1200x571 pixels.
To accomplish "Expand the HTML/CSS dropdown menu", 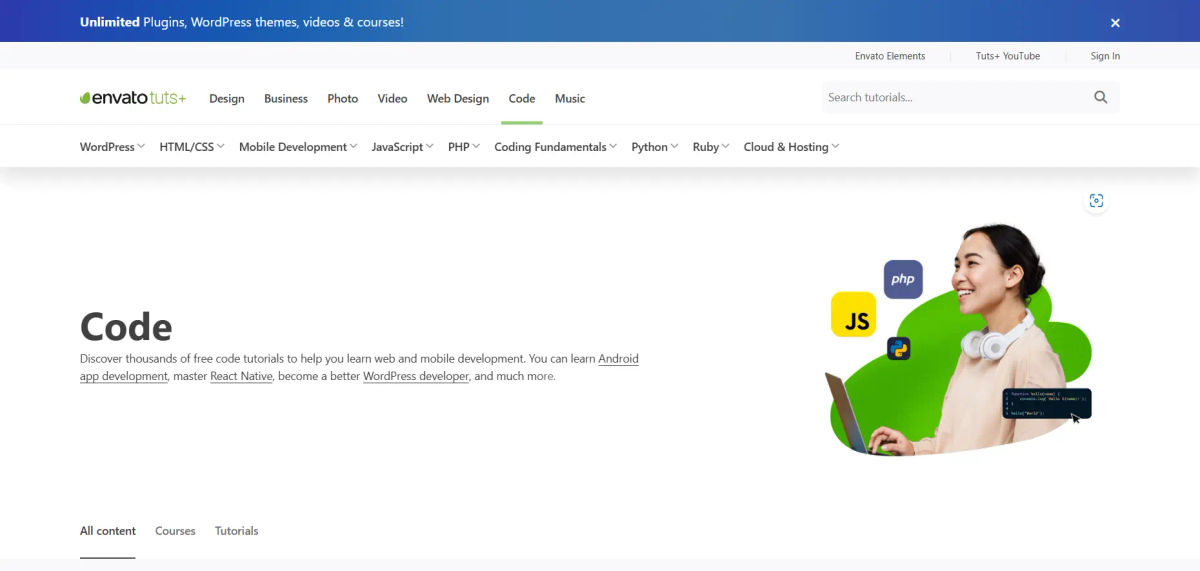I will point(192,147).
